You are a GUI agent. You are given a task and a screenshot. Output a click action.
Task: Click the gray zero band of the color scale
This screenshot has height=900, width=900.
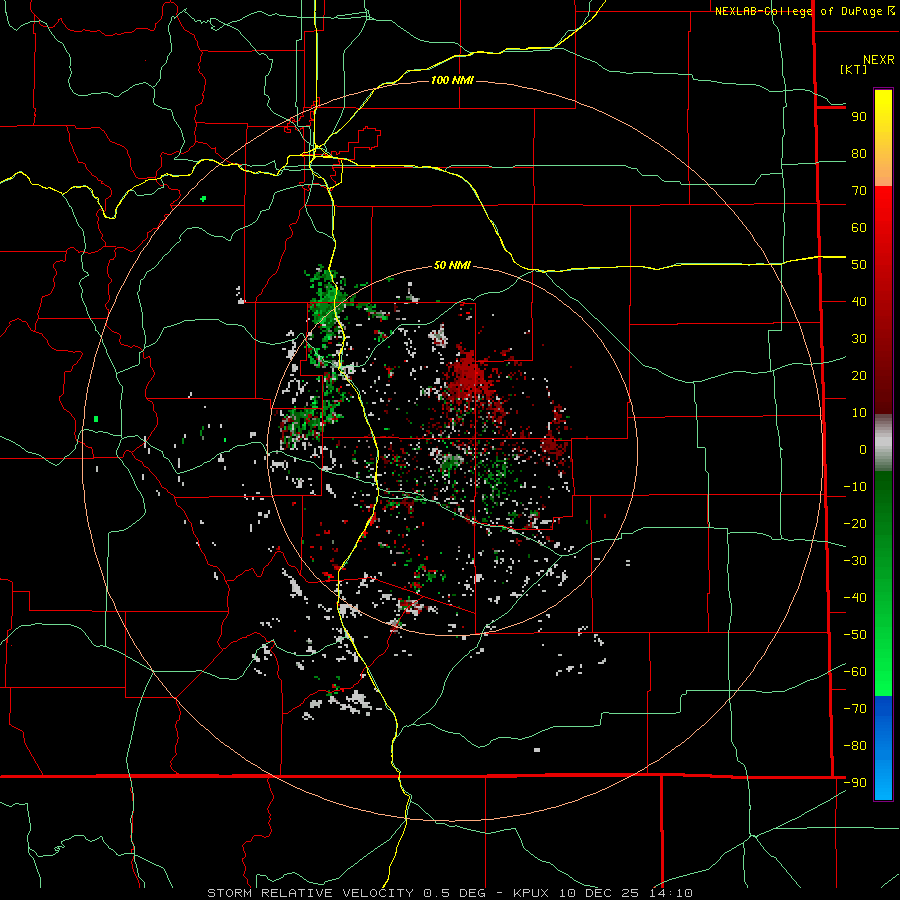tap(883, 442)
